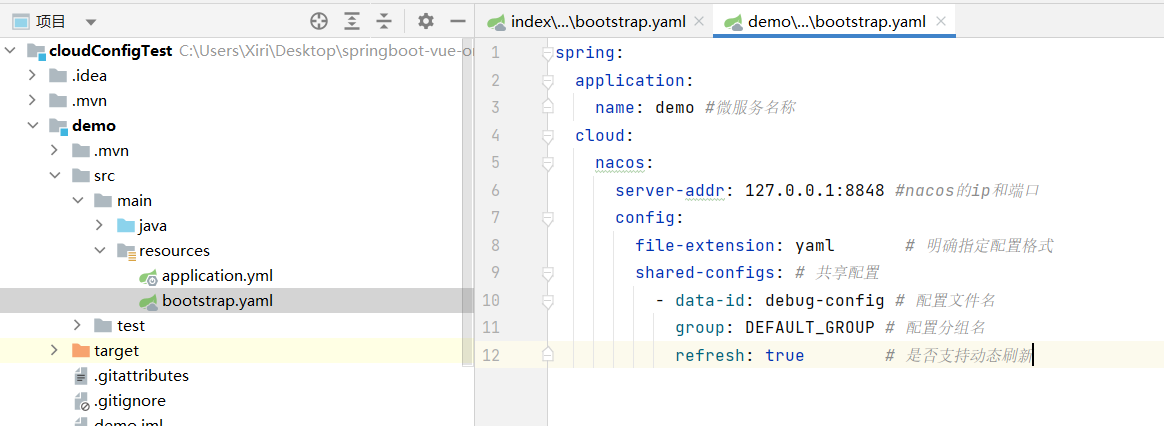1164x426 pixels.
Task: Fold the nacos block on line 5
Action: coord(548,163)
